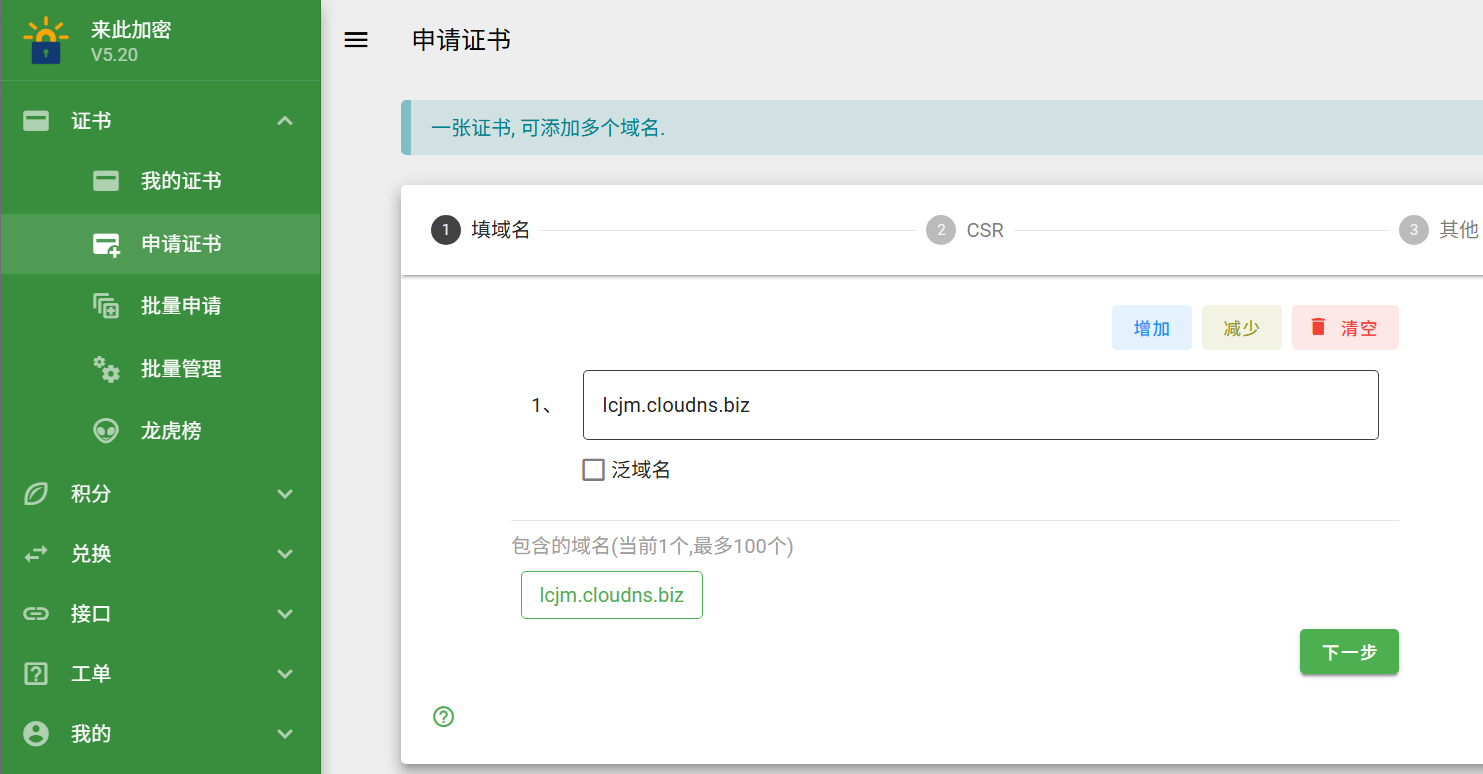Viewport: 1483px width, 774px height.
Task: Click the trash icon in 清空 button
Action: click(1318, 327)
